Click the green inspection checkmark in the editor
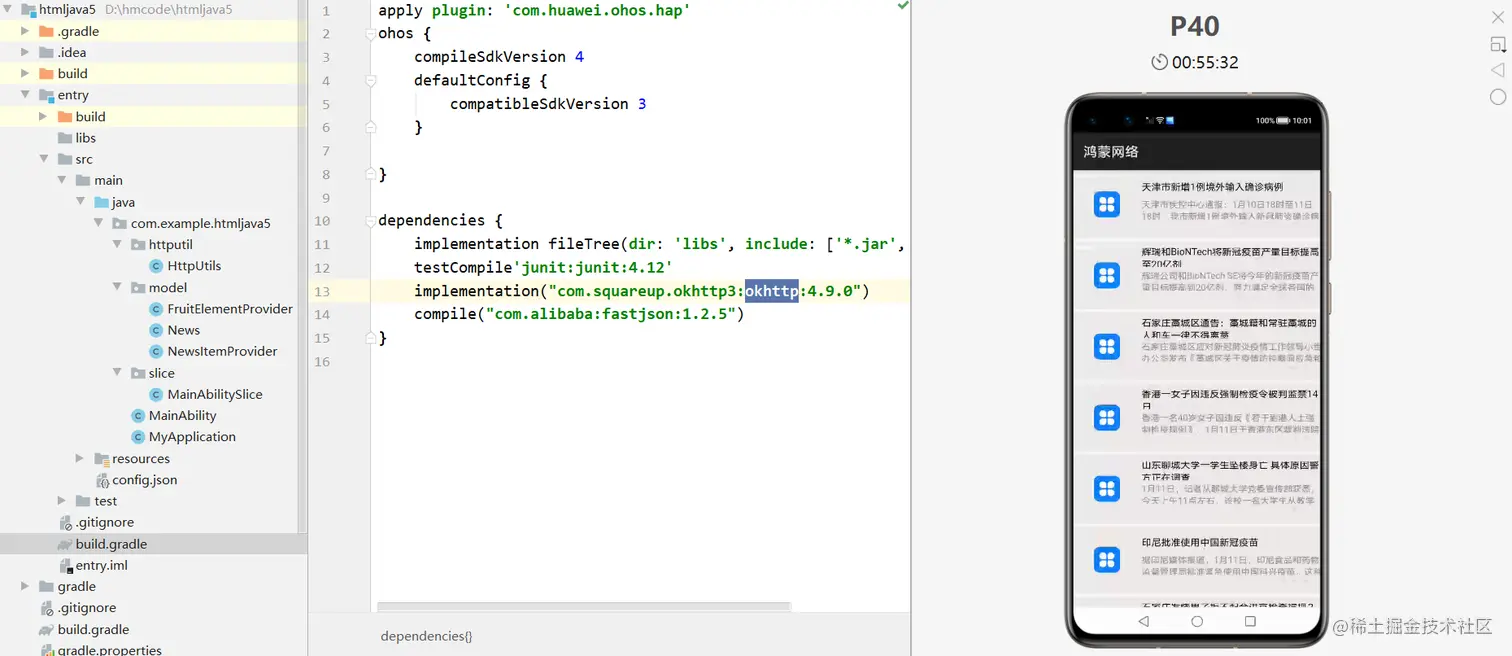This screenshot has height=656, width=1512. point(903,6)
